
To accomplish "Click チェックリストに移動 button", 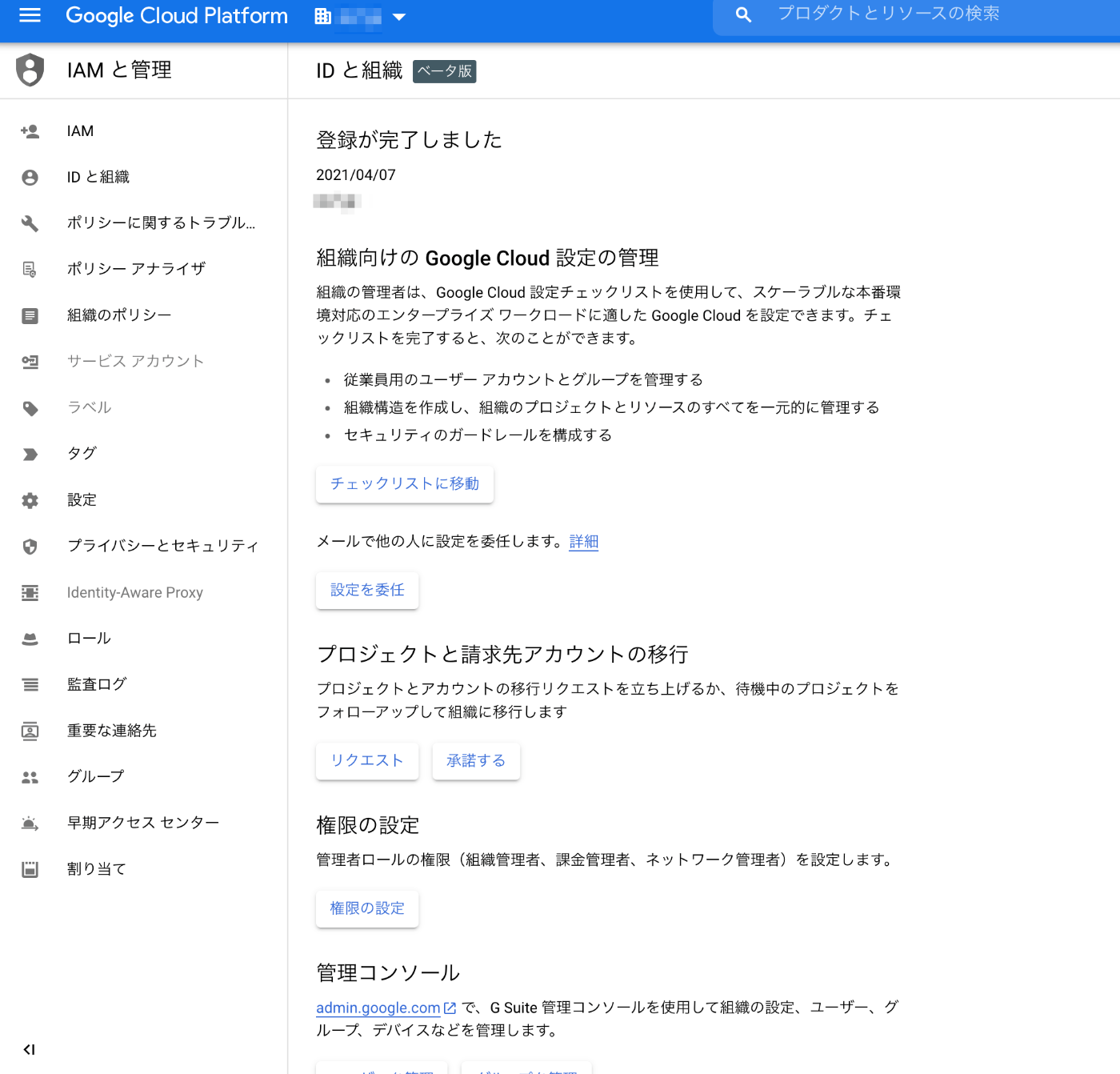I will point(405,484).
